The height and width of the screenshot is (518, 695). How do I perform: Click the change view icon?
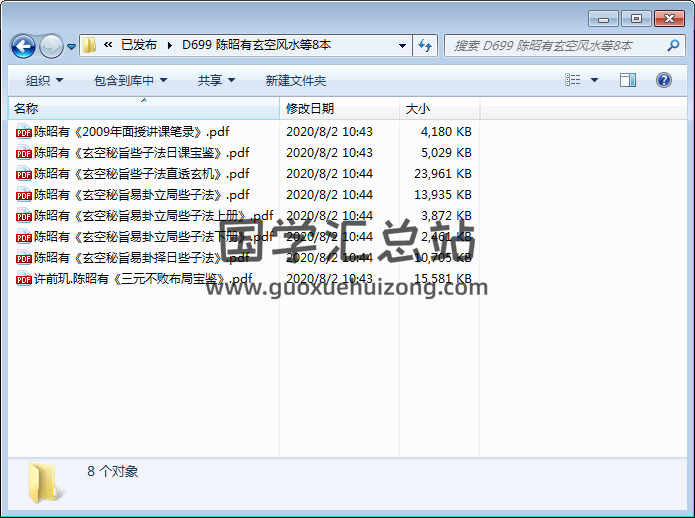pos(573,80)
